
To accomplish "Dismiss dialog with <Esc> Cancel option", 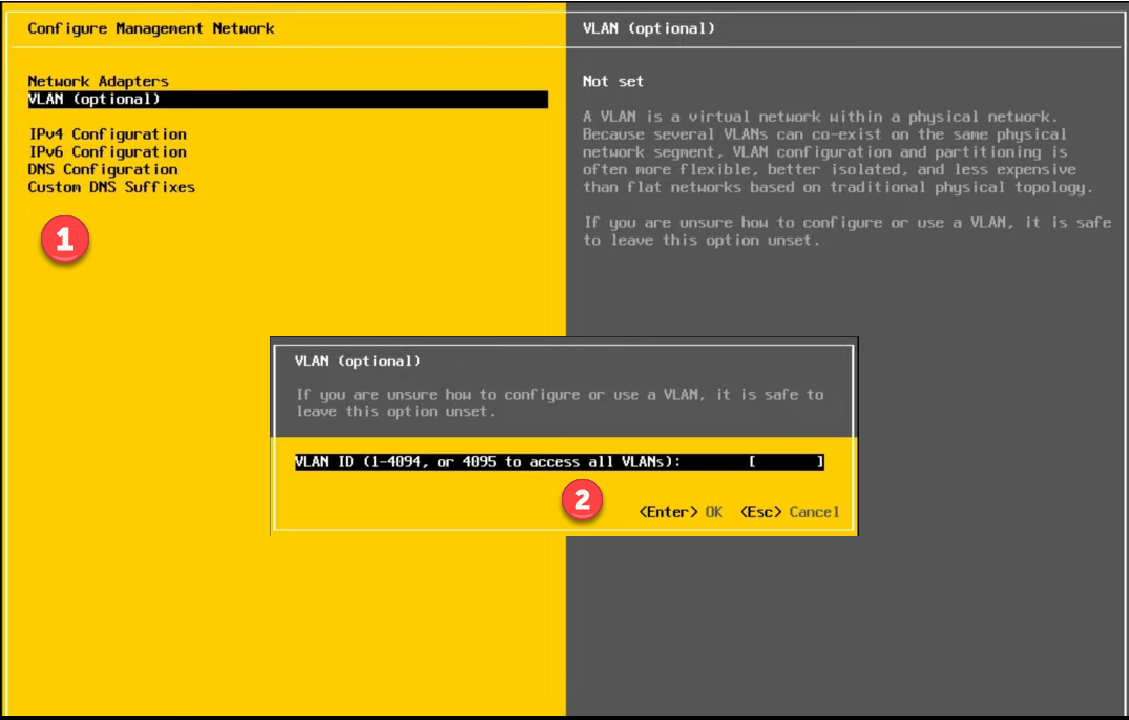I will [789, 512].
